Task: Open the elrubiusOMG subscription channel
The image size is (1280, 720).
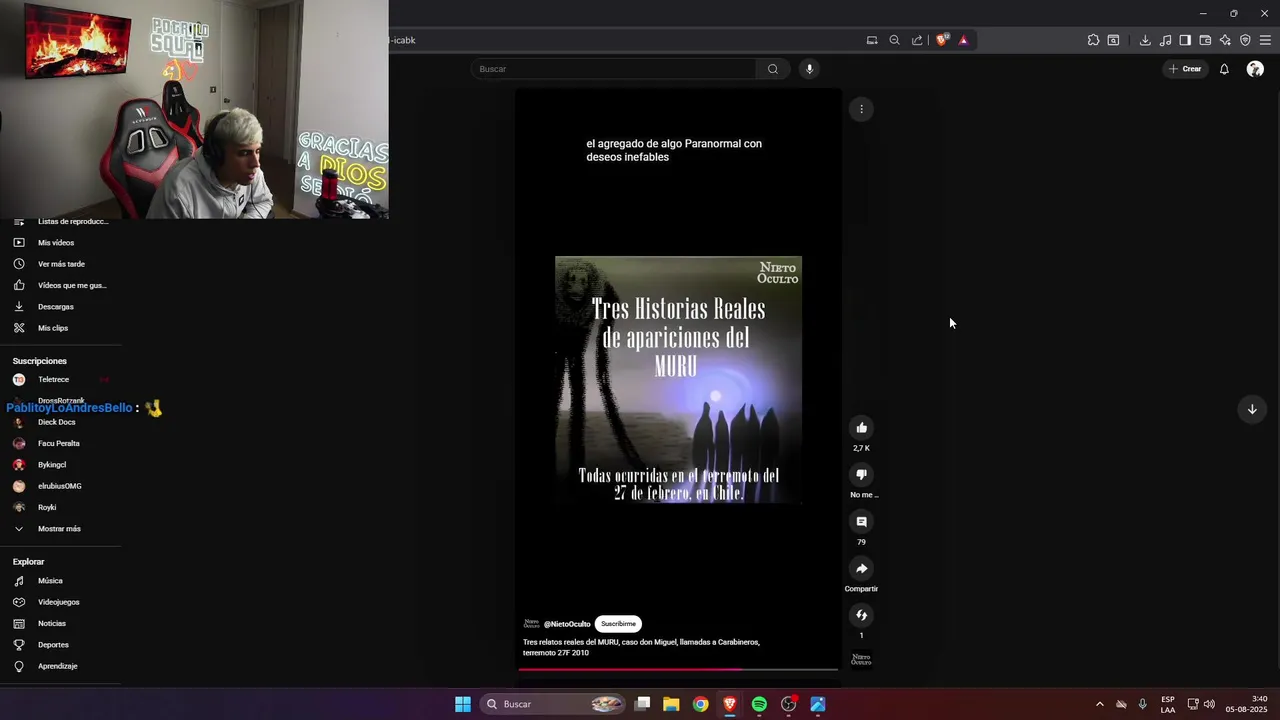Action: coord(60,486)
